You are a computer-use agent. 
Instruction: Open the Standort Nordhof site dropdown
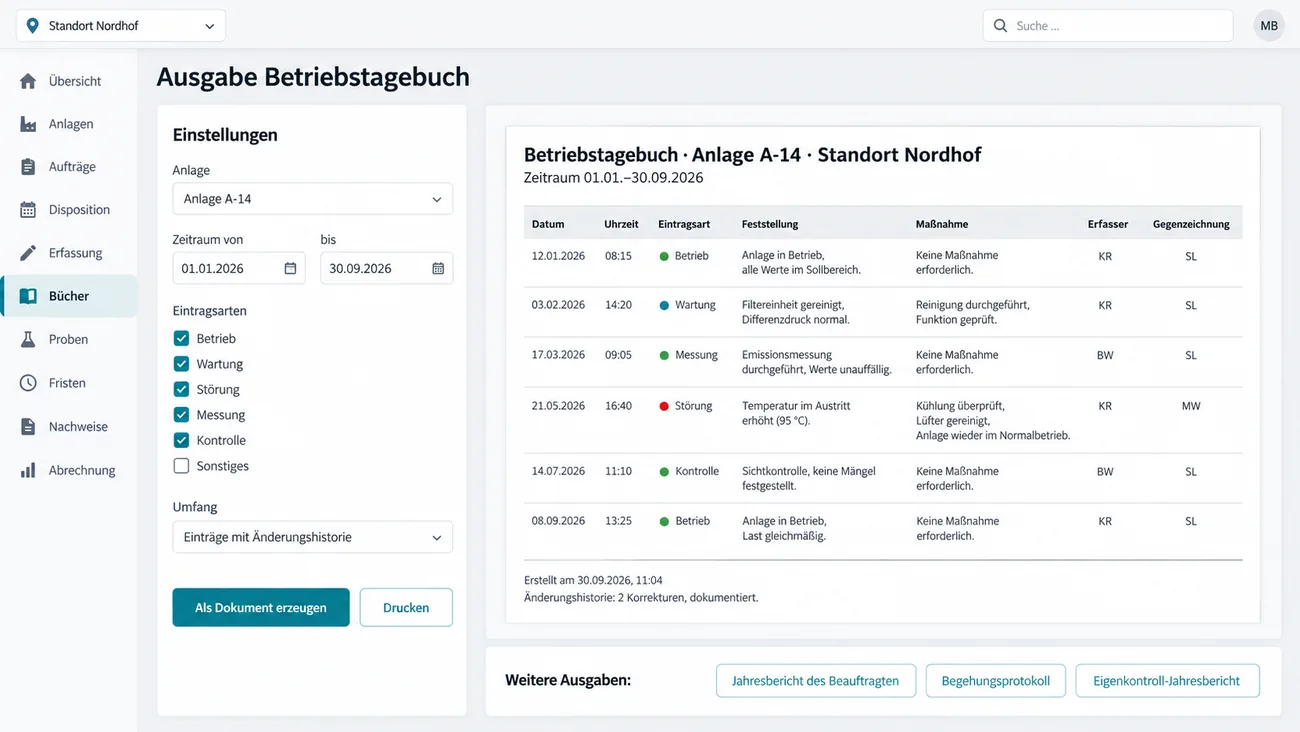pyautogui.click(x=121, y=26)
